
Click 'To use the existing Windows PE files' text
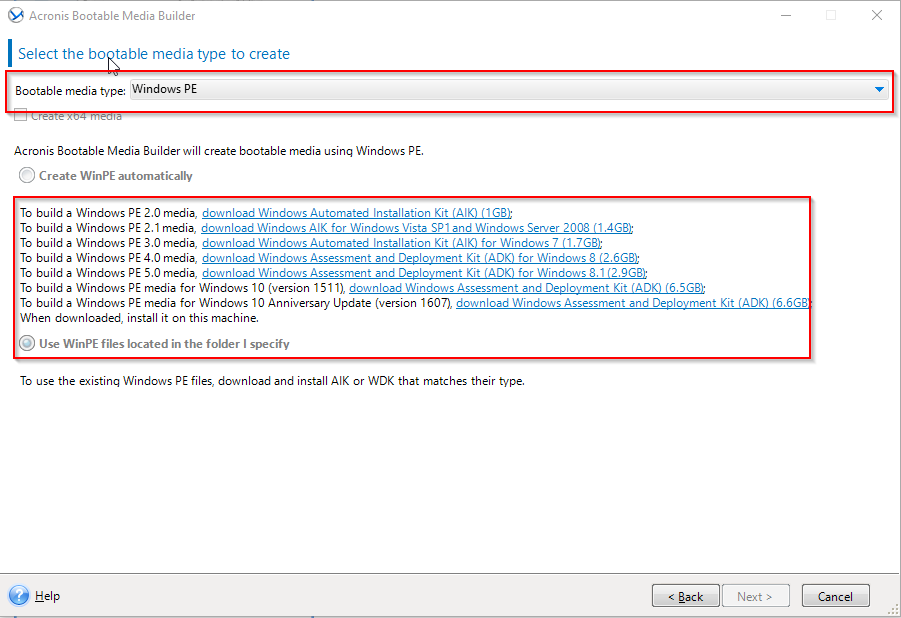point(272,381)
